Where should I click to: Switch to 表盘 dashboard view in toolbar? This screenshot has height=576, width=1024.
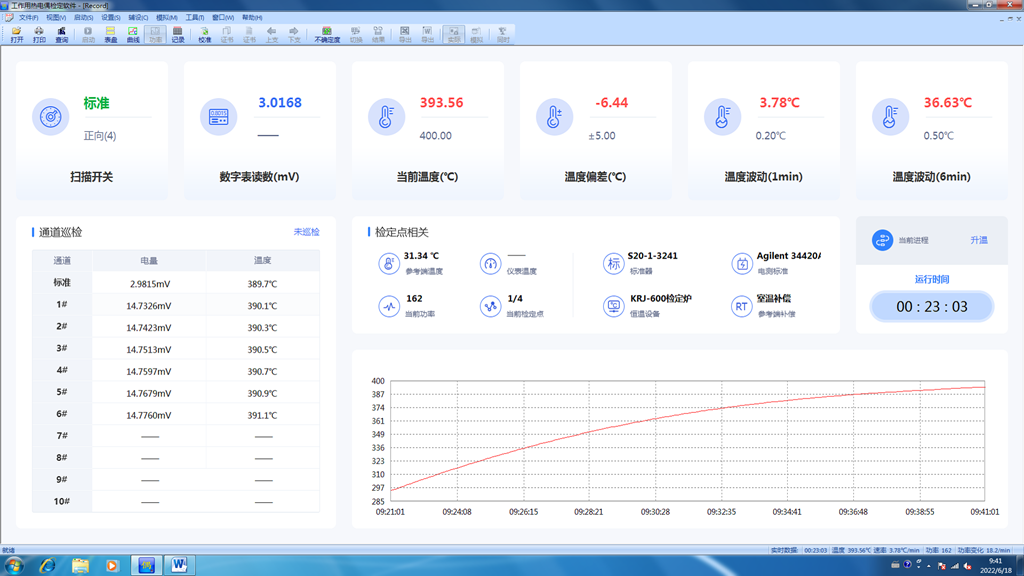(x=110, y=35)
